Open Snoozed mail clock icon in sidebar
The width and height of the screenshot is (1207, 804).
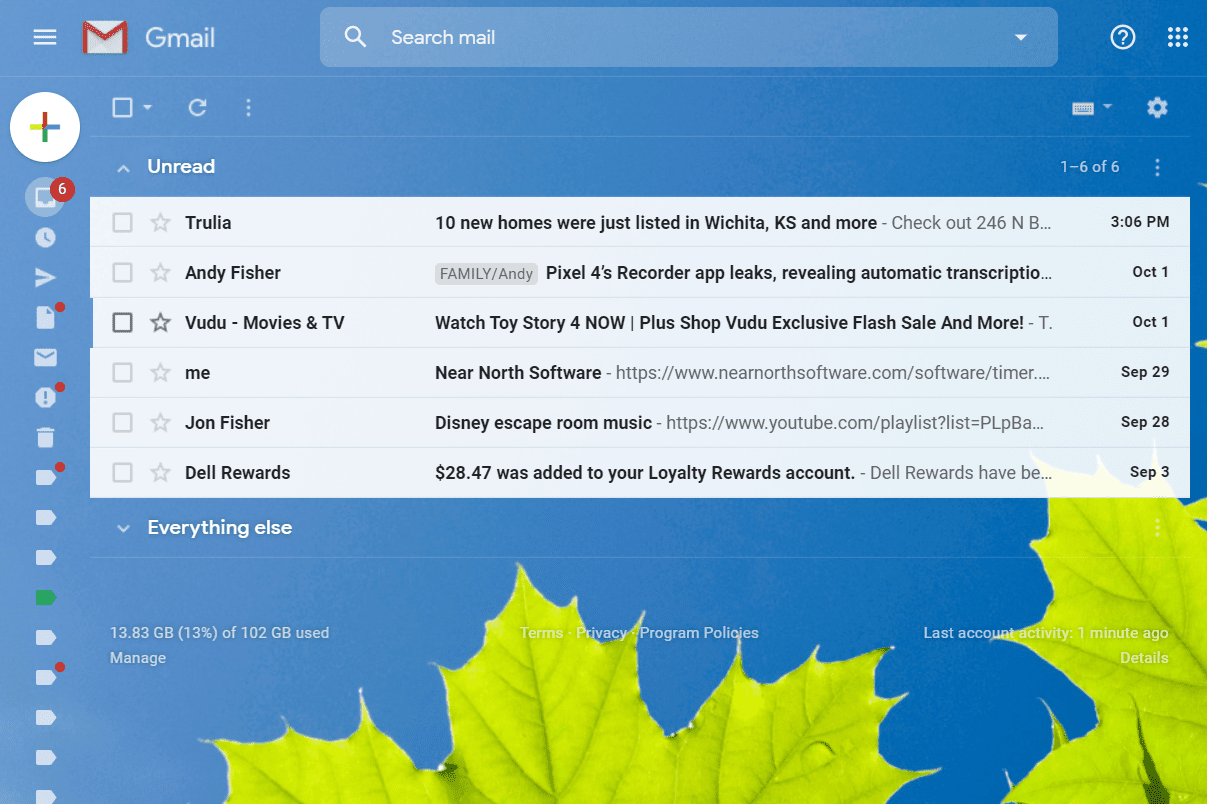(45, 238)
